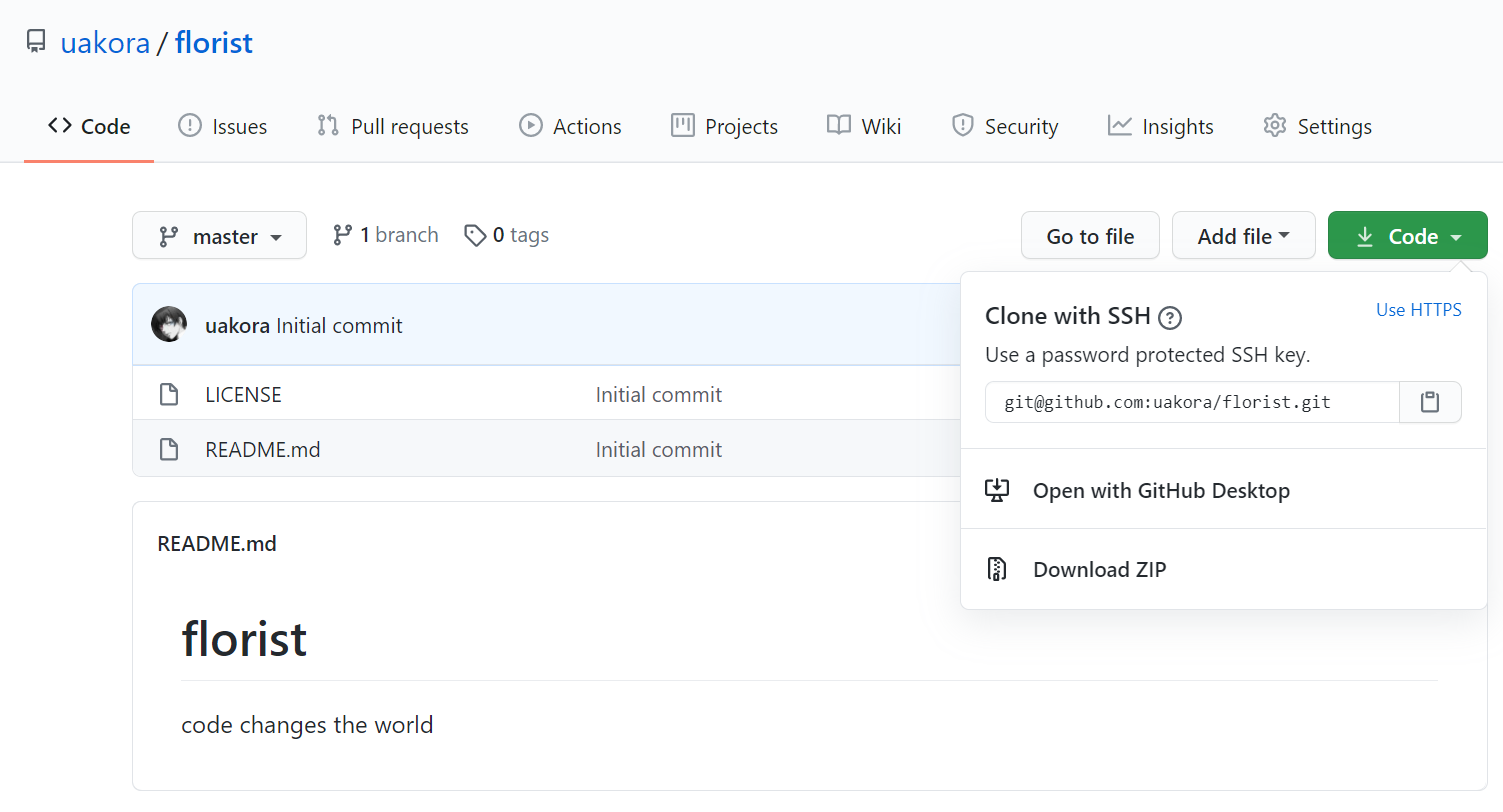Expand the master branch dropdown

(219, 236)
